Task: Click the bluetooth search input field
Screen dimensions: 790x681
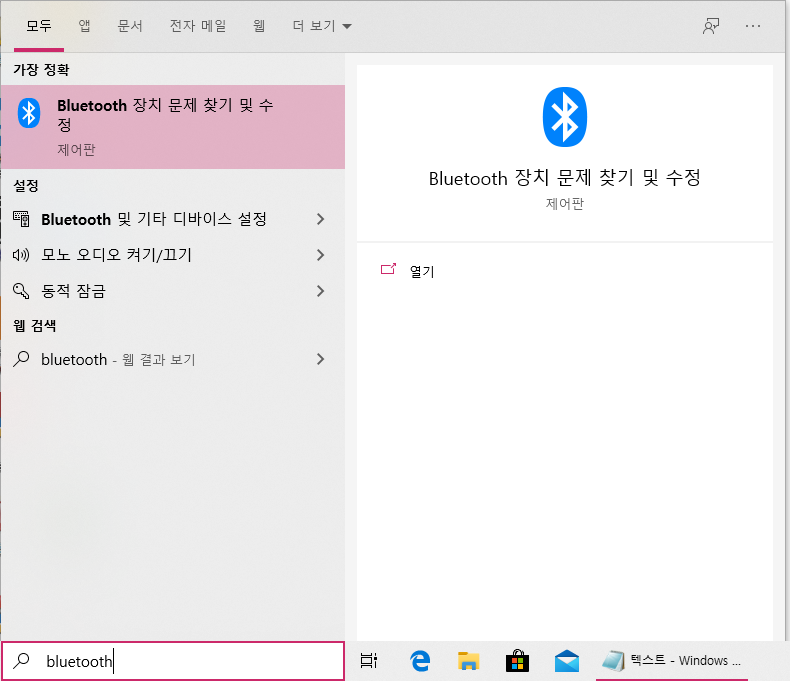Action: pyautogui.click(x=173, y=661)
